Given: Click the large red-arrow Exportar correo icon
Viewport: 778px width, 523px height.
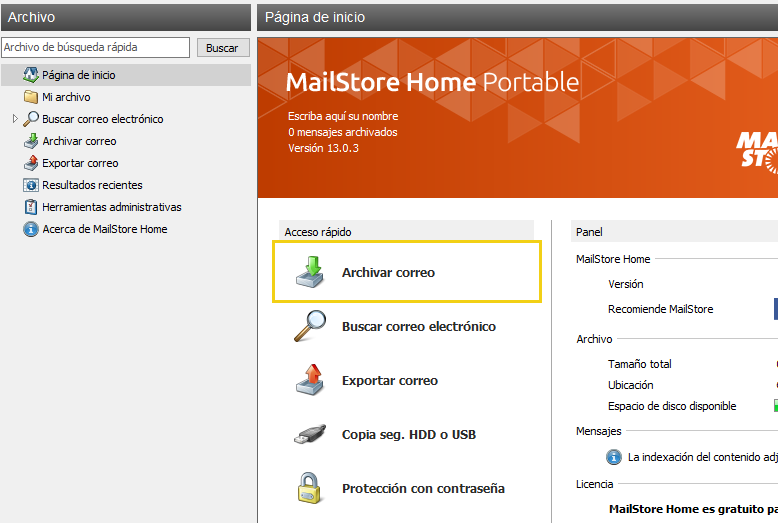Looking at the screenshot, I should [x=311, y=380].
